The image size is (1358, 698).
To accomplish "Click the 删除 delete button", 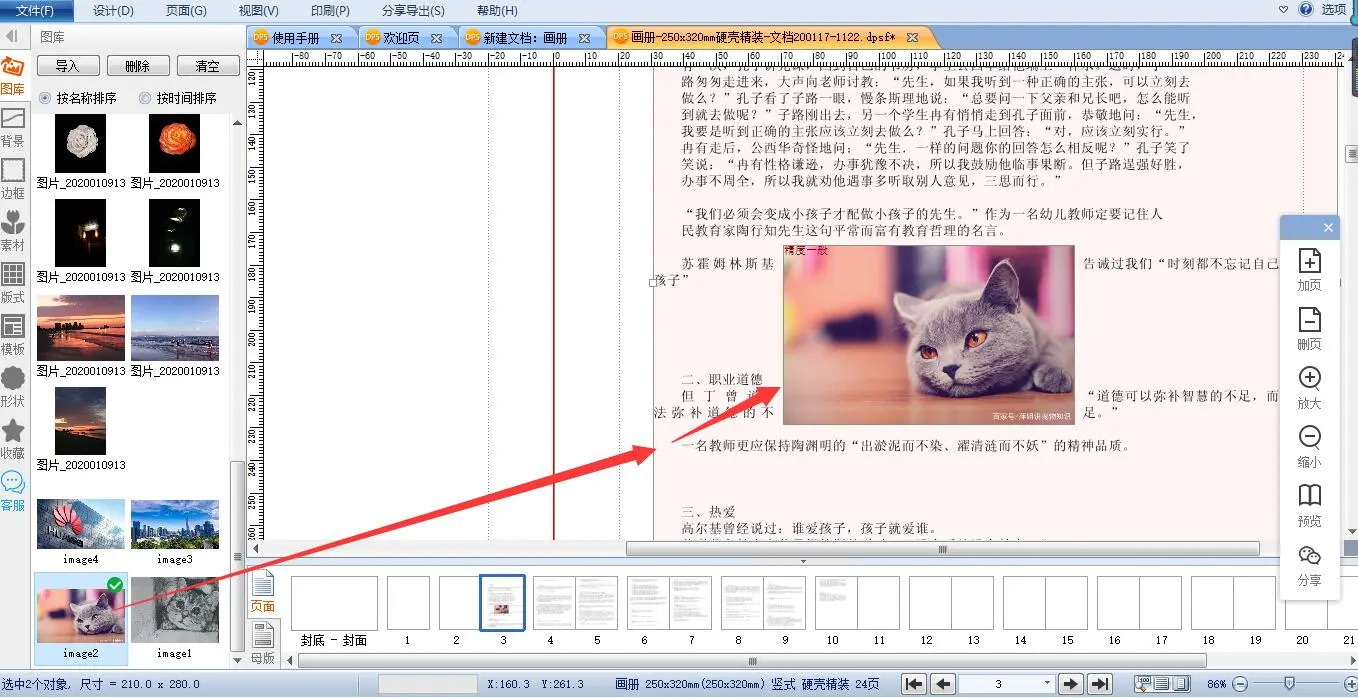I will 138,66.
